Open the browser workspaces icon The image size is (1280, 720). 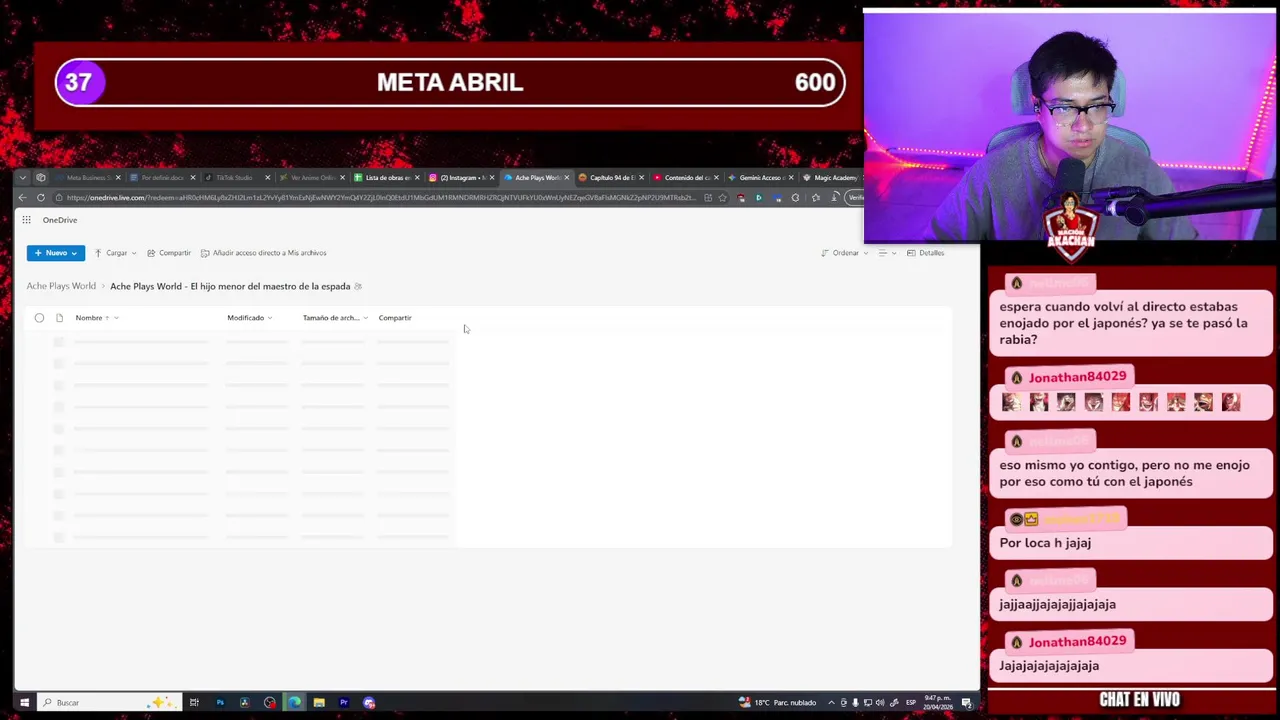pyautogui.click(x=41, y=178)
